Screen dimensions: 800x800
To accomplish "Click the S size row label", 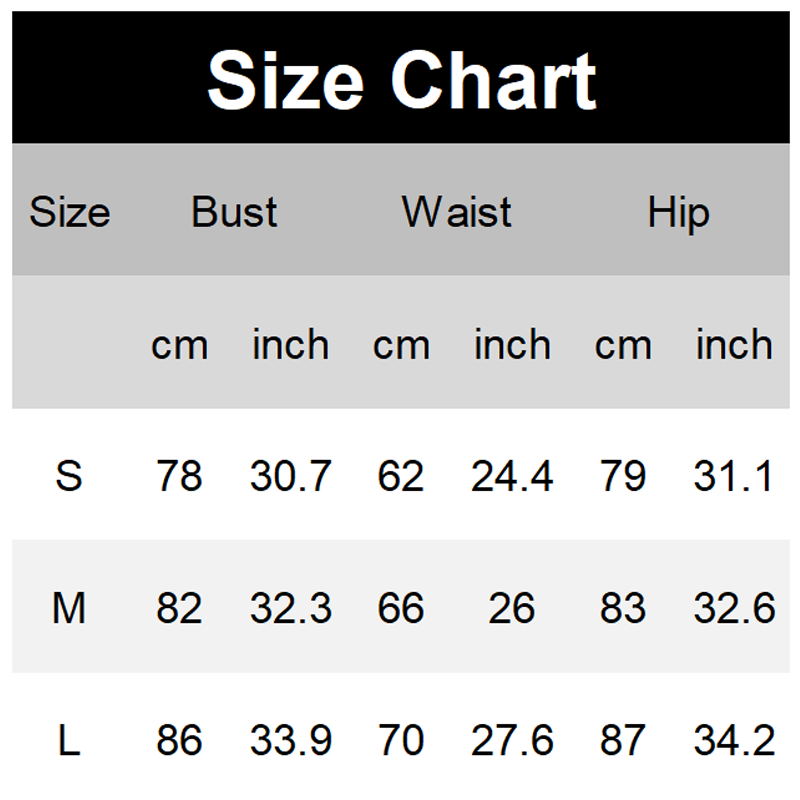I will point(69,476).
